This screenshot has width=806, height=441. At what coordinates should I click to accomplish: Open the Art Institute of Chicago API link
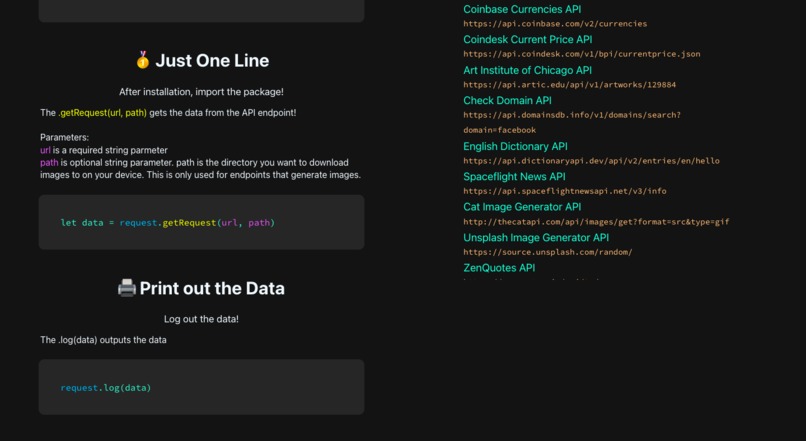[x=527, y=70]
